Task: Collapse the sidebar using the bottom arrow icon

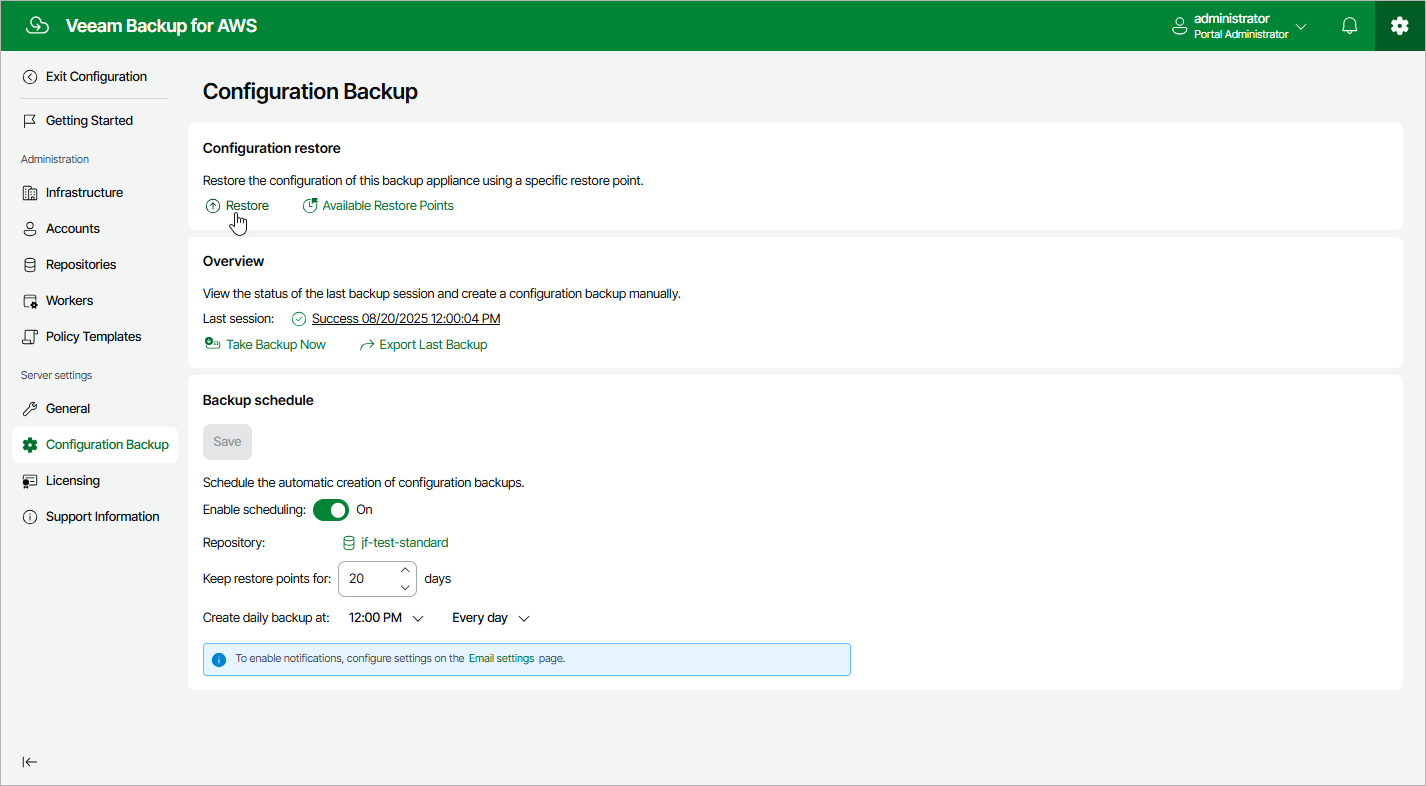Action: coord(30,762)
